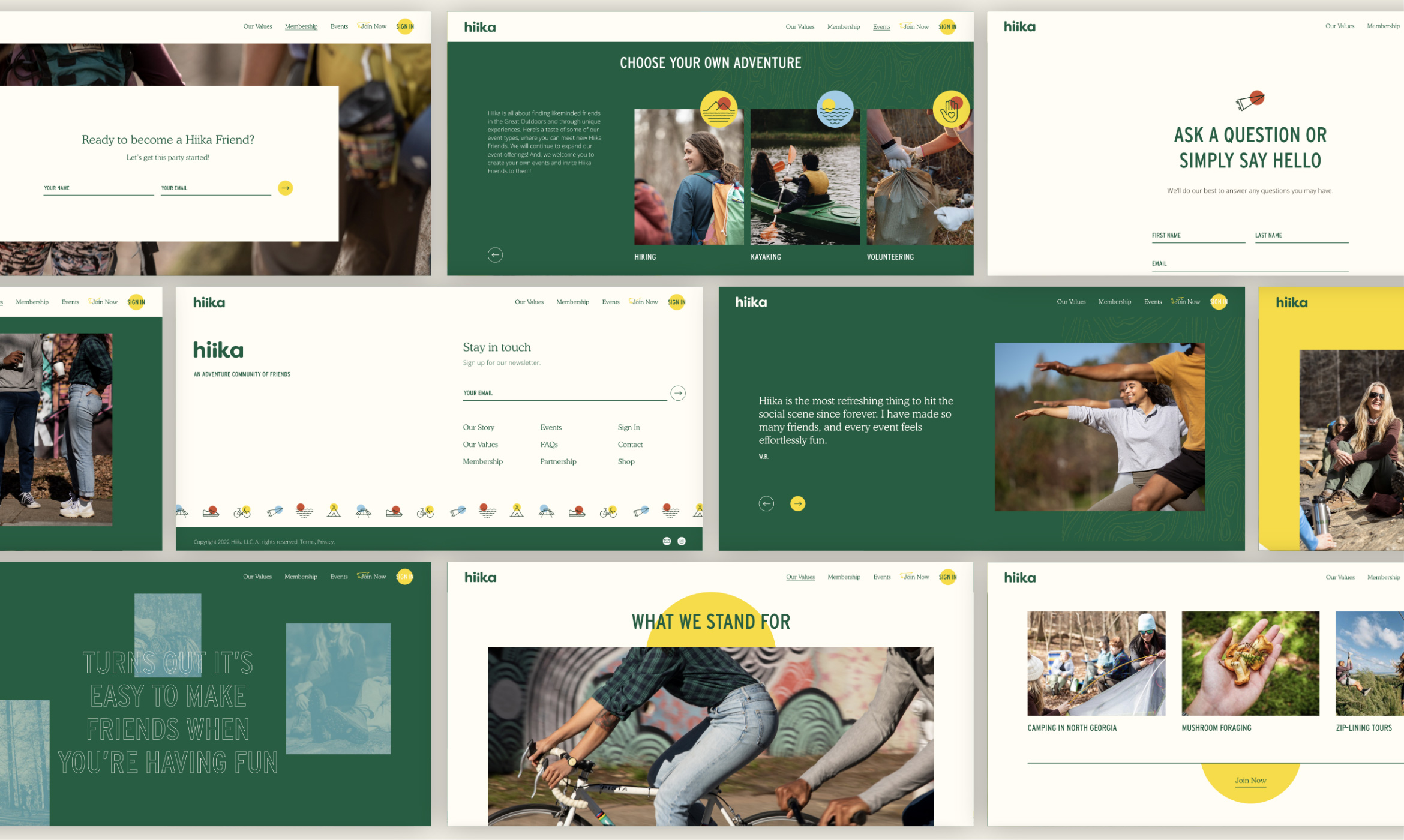The width and height of the screenshot is (1404, 840).
Task: Open the email icon in footer
Action: click(x=667, y=541)
